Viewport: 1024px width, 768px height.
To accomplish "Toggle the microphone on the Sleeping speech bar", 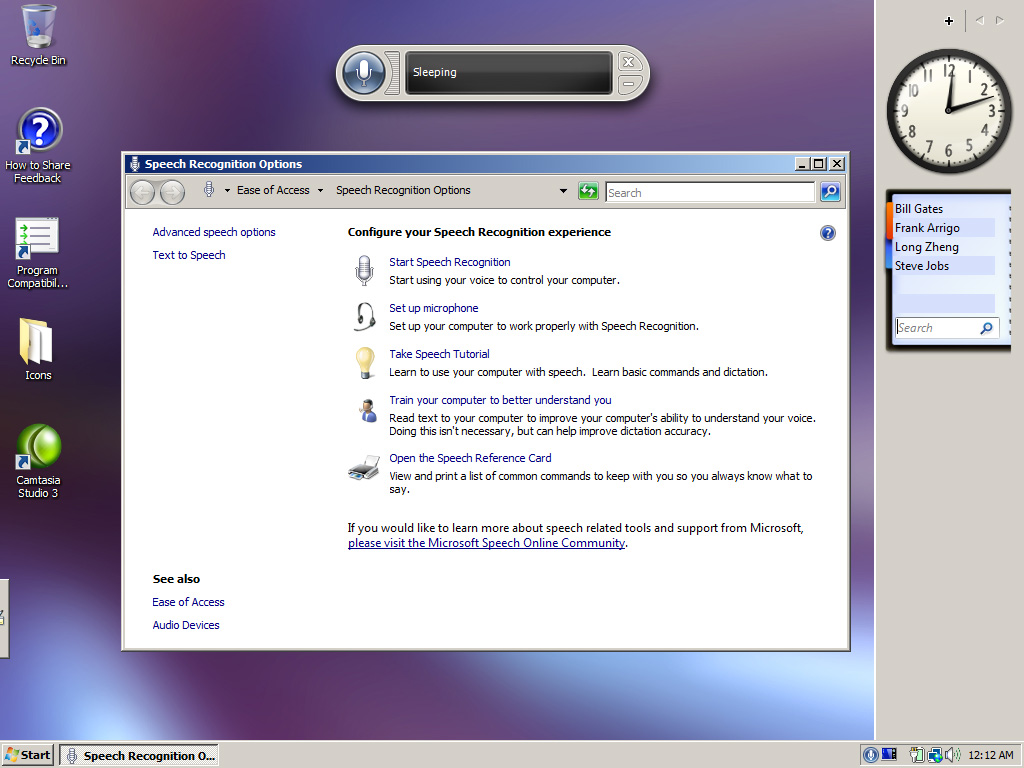I will (365, 72).
